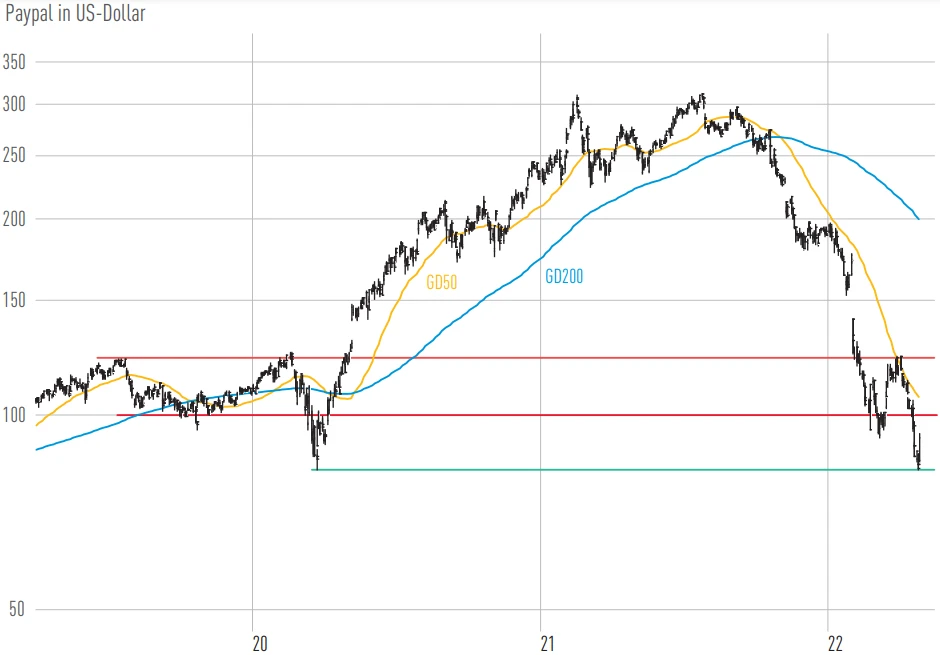
Task: Select the blue GD200 label
Action: (x=564, y=276)
